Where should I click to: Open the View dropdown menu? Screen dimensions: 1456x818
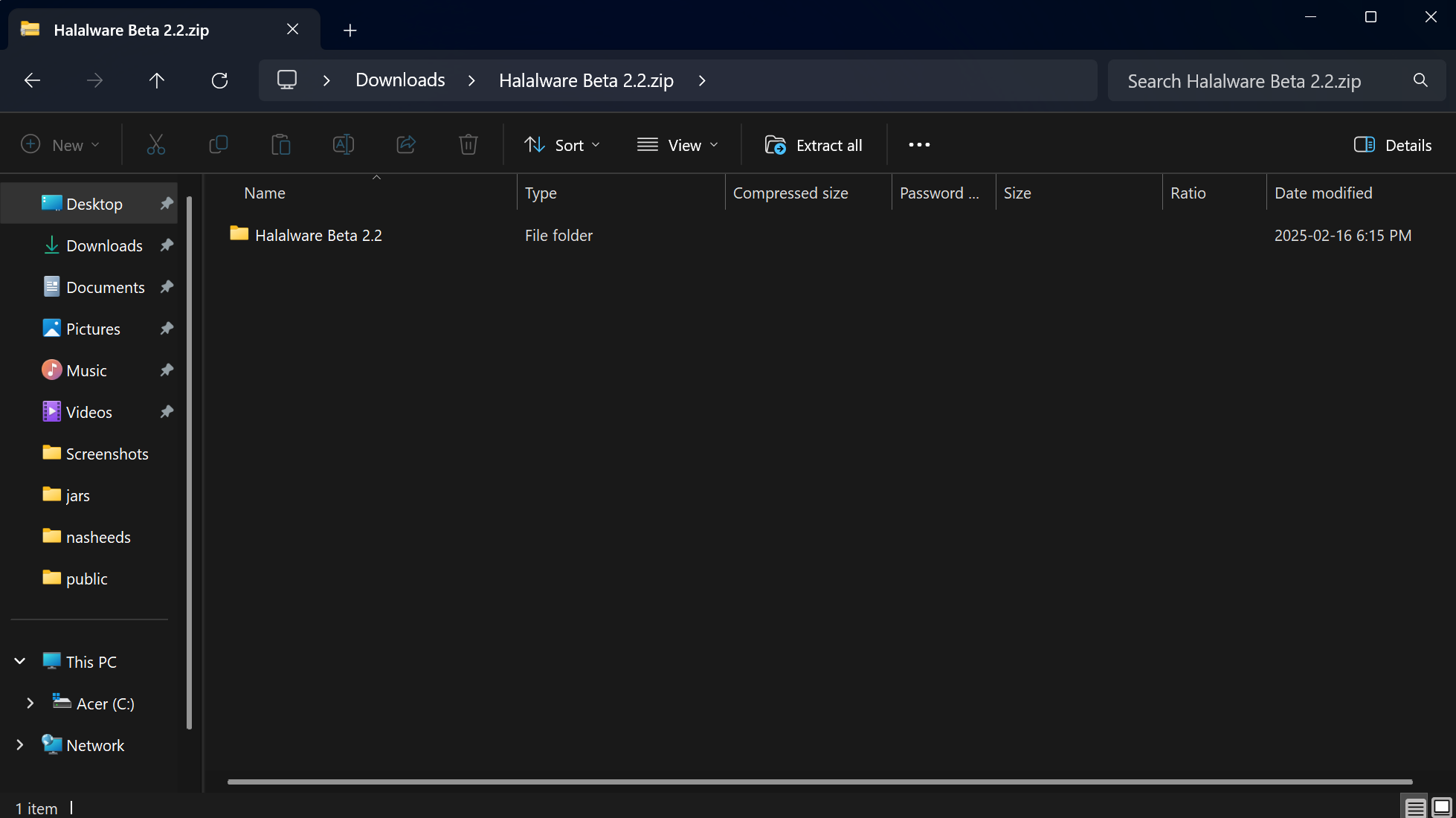pos(677,145)
